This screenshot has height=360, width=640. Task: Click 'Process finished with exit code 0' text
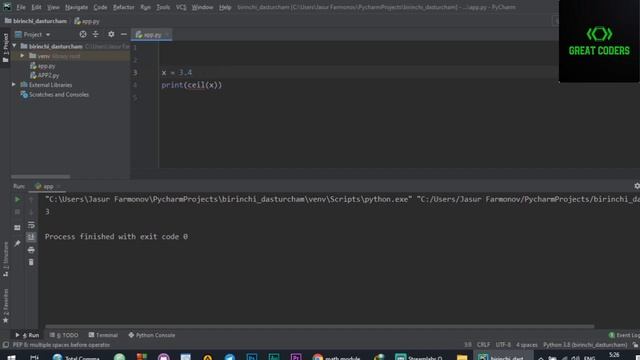click(x=116, y=237)
